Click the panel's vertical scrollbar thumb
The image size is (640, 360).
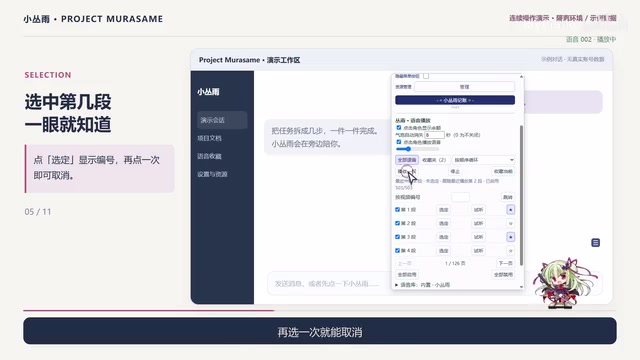pyautogui.click(x=521, y=196)
